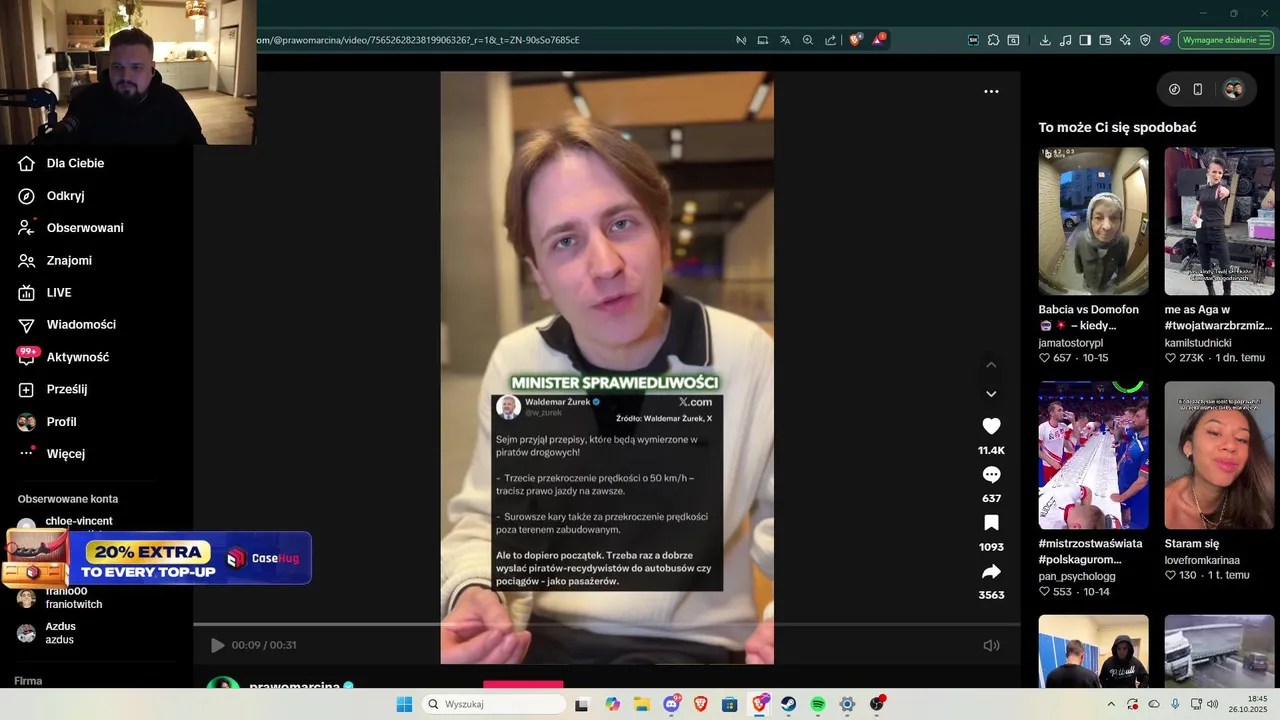
Task: Open Obserwowani feed
Action: point(85,228)
